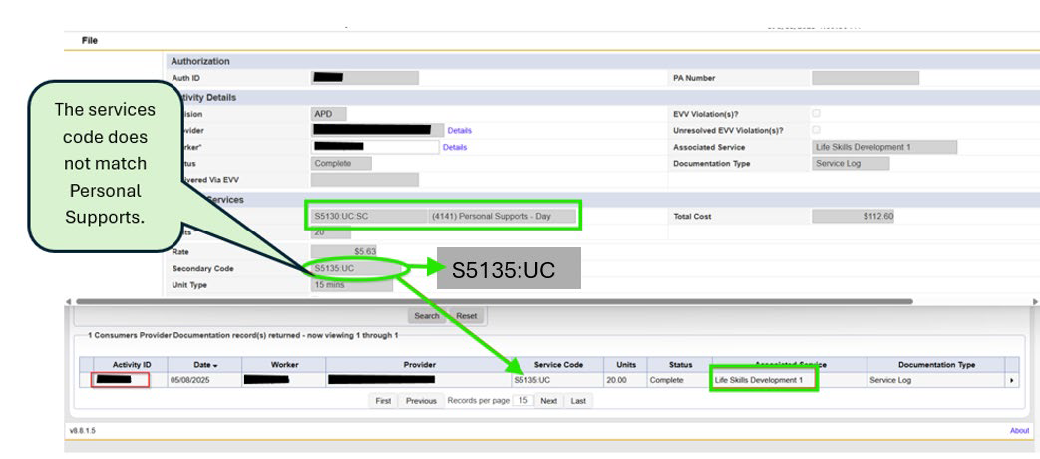Click the Worker name field
1040x459 pixels.
[x=375, y=147]
